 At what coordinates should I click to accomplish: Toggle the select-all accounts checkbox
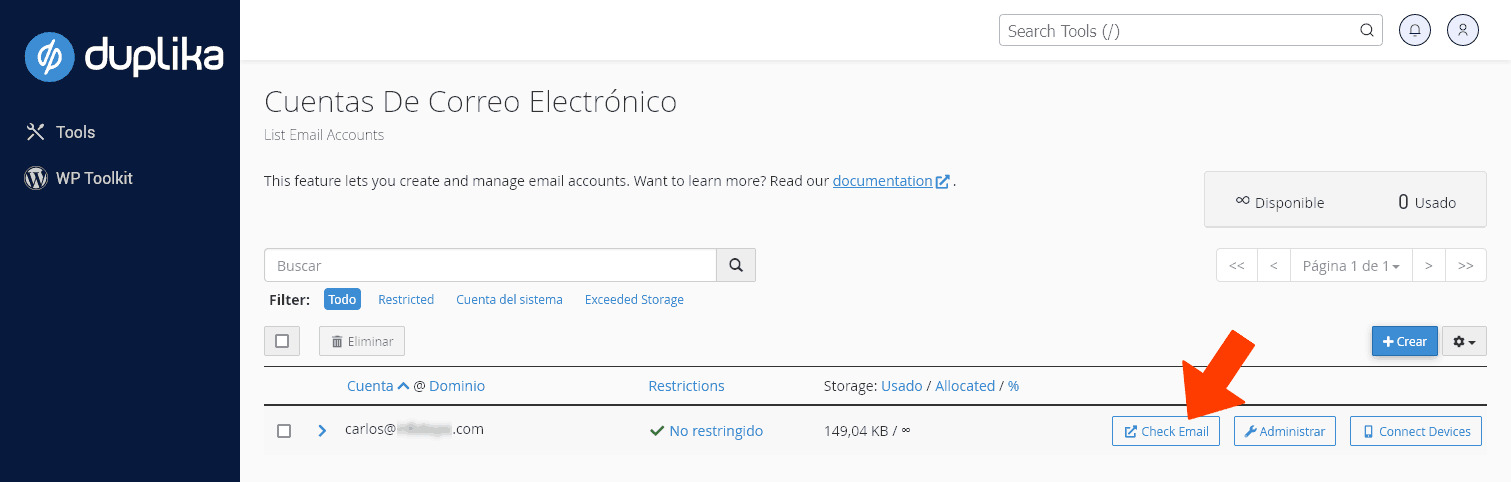click(x=282, y=341)
